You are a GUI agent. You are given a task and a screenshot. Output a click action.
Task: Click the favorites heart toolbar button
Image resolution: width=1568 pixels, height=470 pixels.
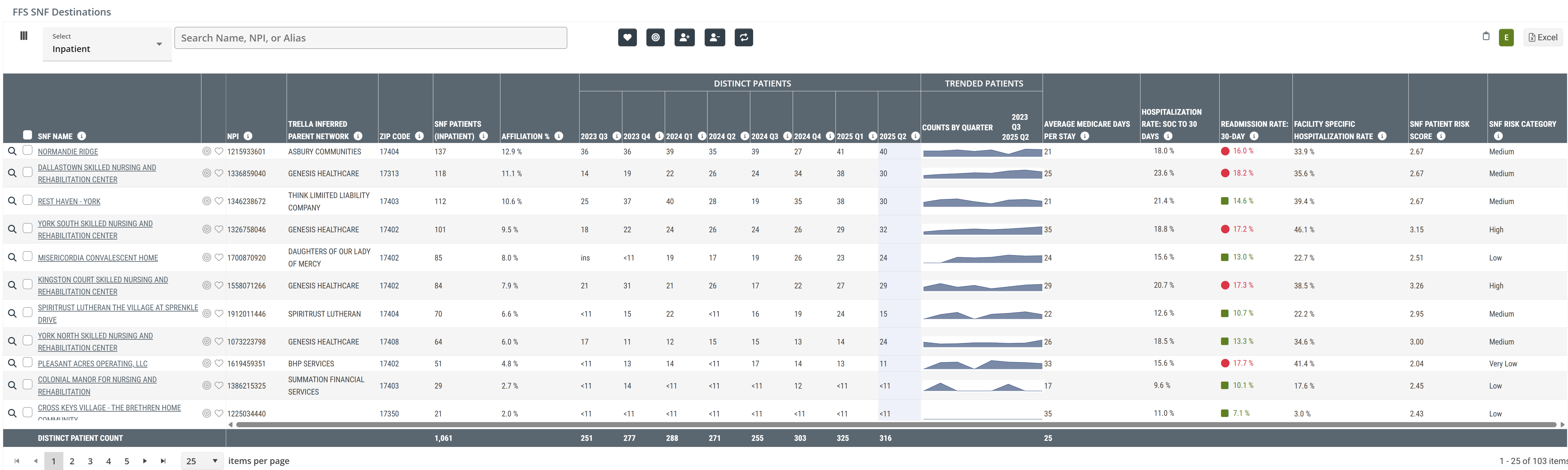point(627,38)
